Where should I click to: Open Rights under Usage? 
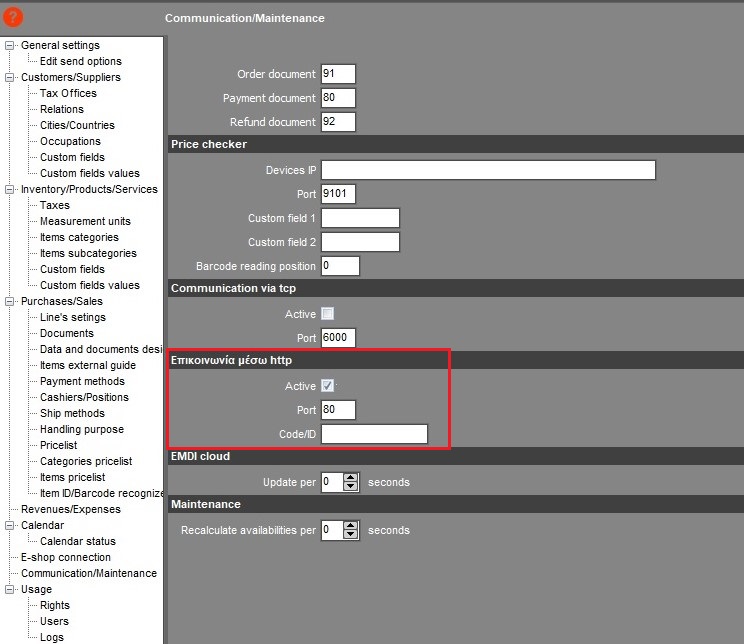pos(55,606)
